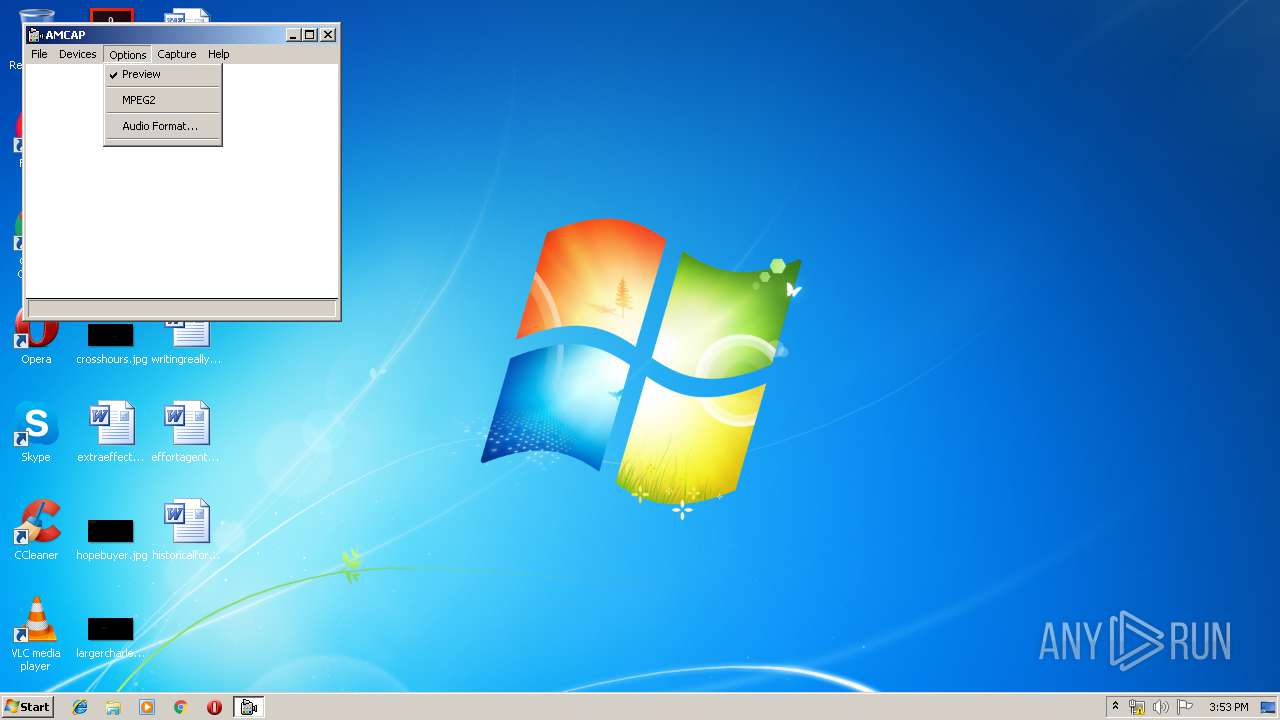Click the Show desktop button
The image size is (1280, 720).
1268,707
